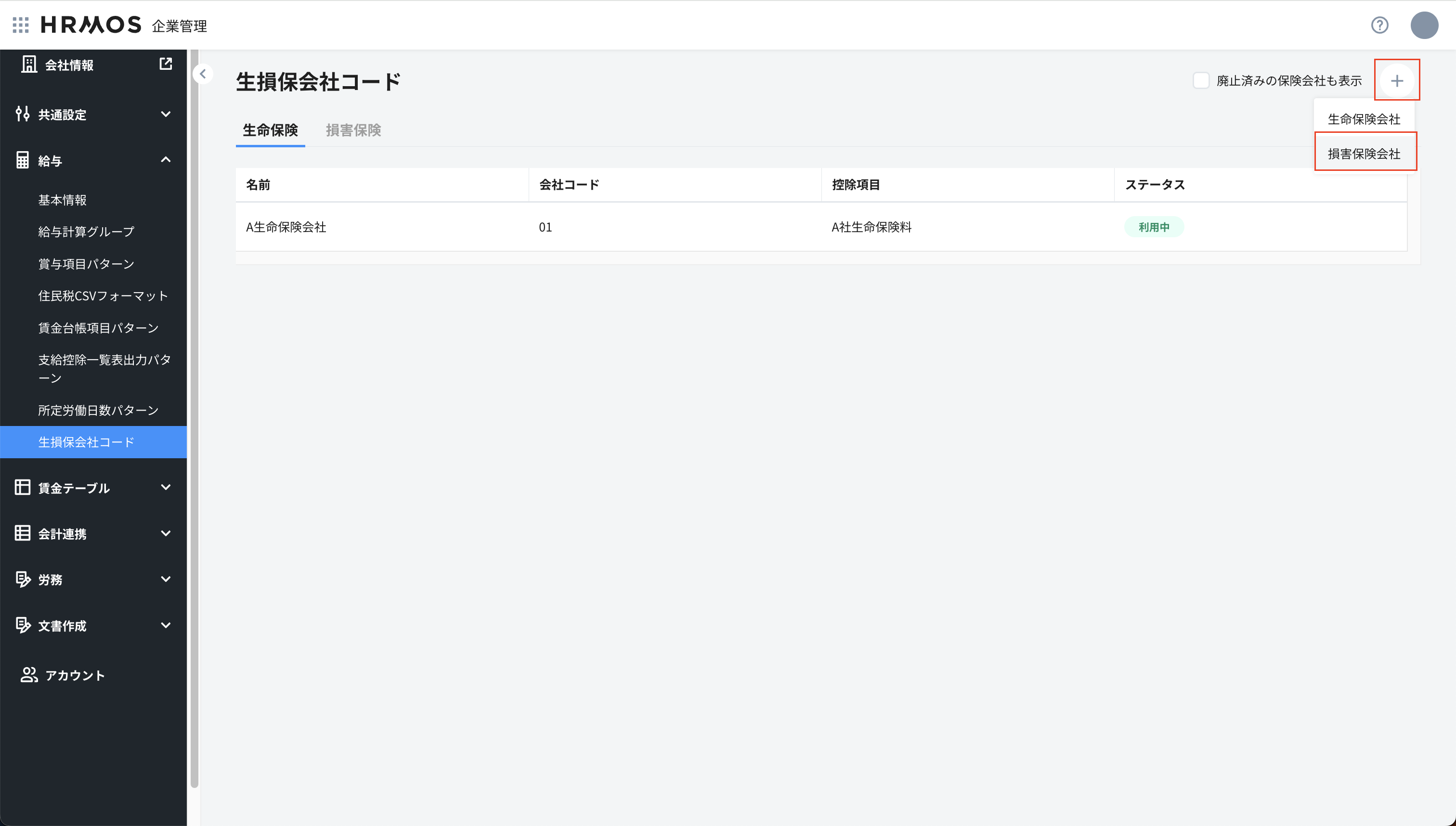Image resolution: width=1456 pixels, height=826 pixels.
Task: Select the 給与 payroll icon
Action: [23, 160]
